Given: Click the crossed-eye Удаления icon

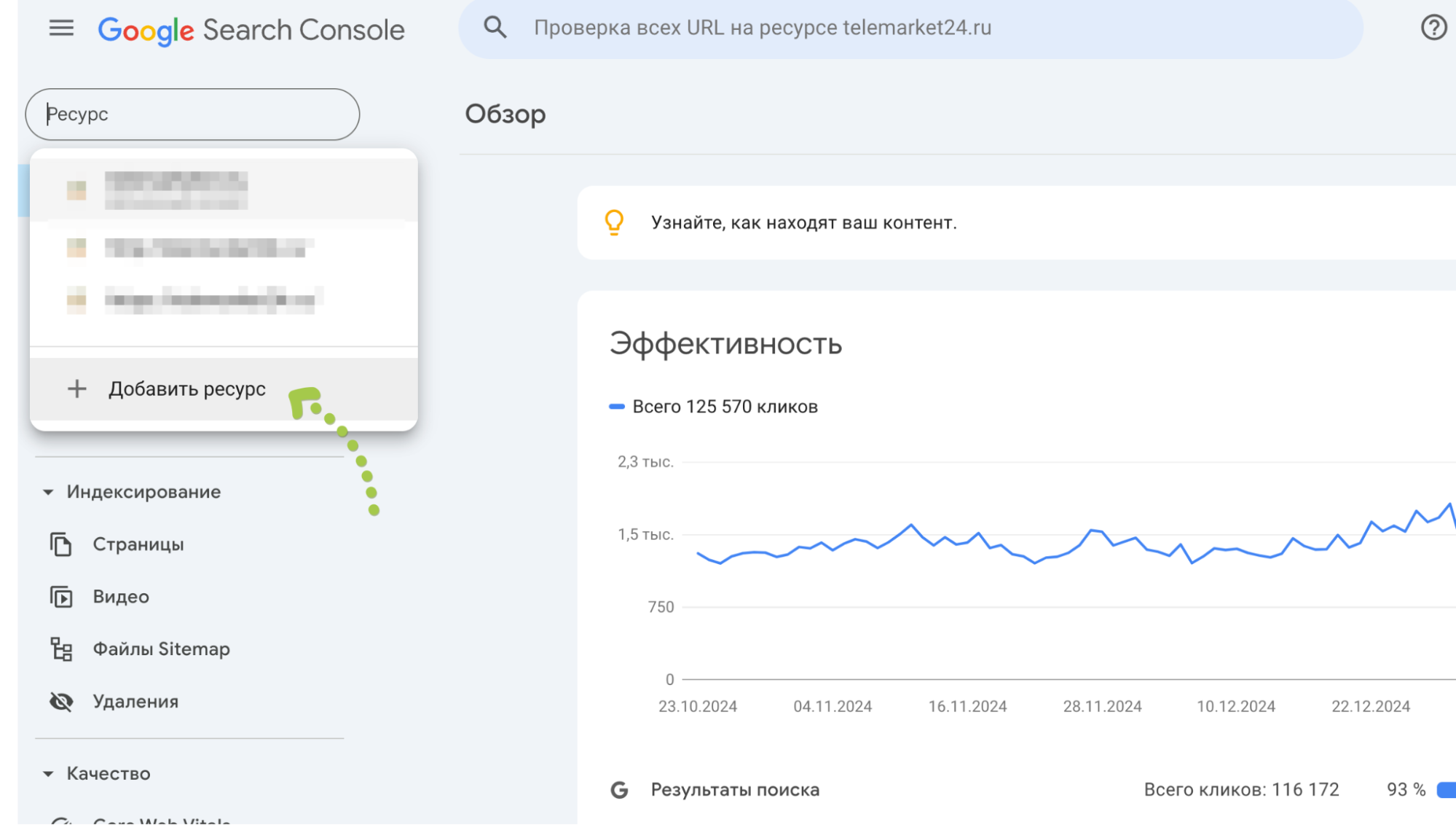Looking at the screenshot, I should (x=61, y=702).
